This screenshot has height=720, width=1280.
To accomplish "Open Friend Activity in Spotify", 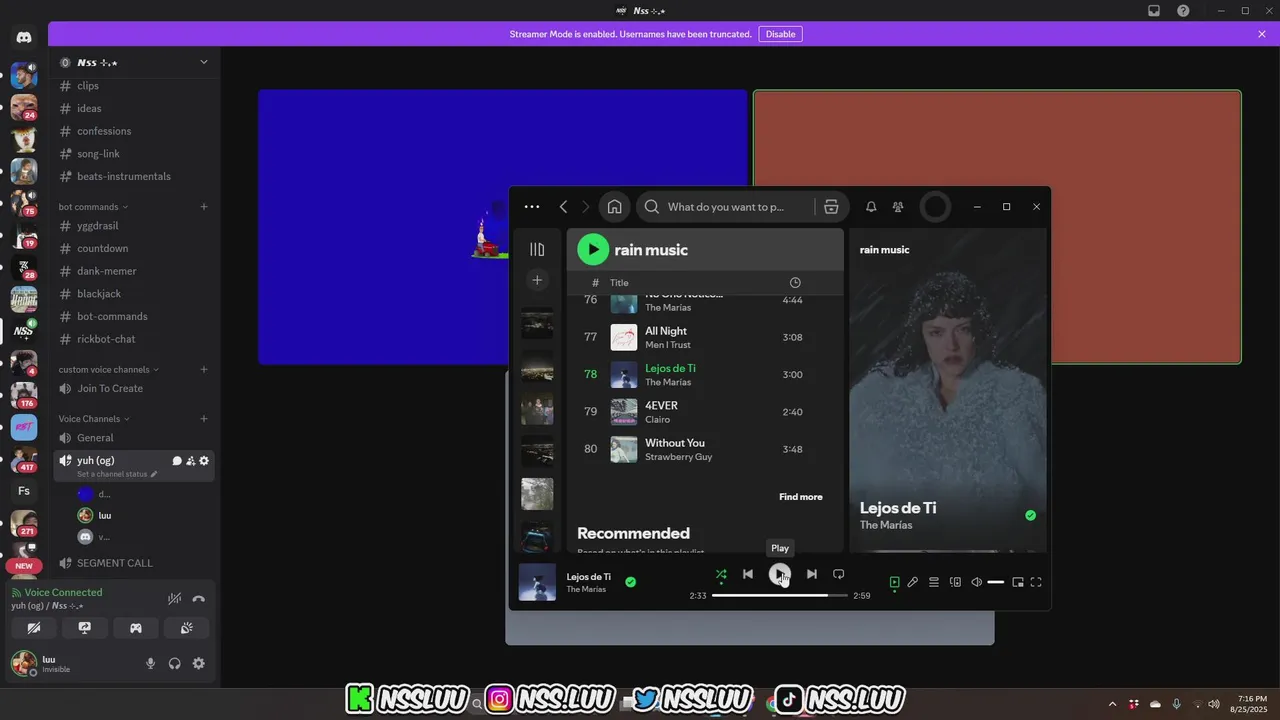I will pyautogui.click(x=898, y=207).
